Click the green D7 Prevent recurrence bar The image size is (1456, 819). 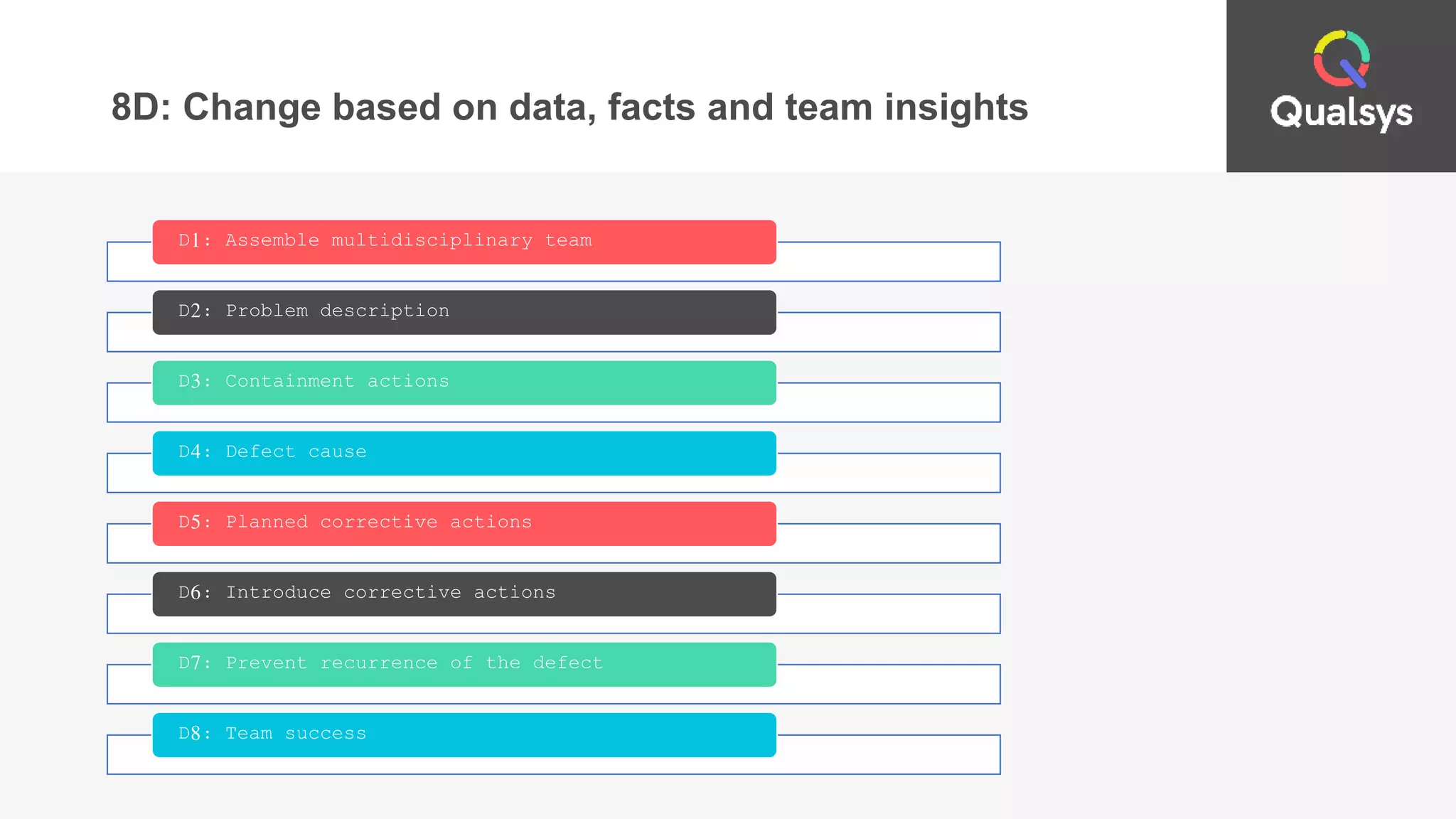[464, 664]
